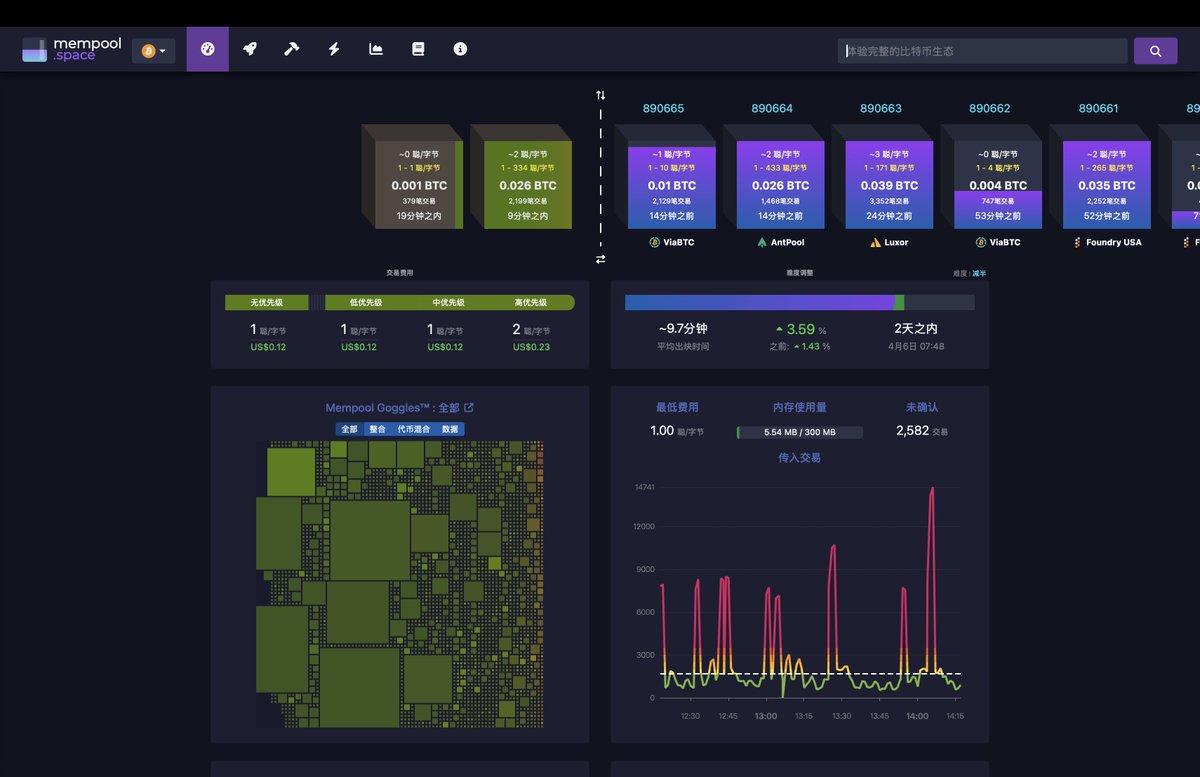Click the 2,582 unconfirmed count
The image size is (1200, 777).
(x=912, y=430)
